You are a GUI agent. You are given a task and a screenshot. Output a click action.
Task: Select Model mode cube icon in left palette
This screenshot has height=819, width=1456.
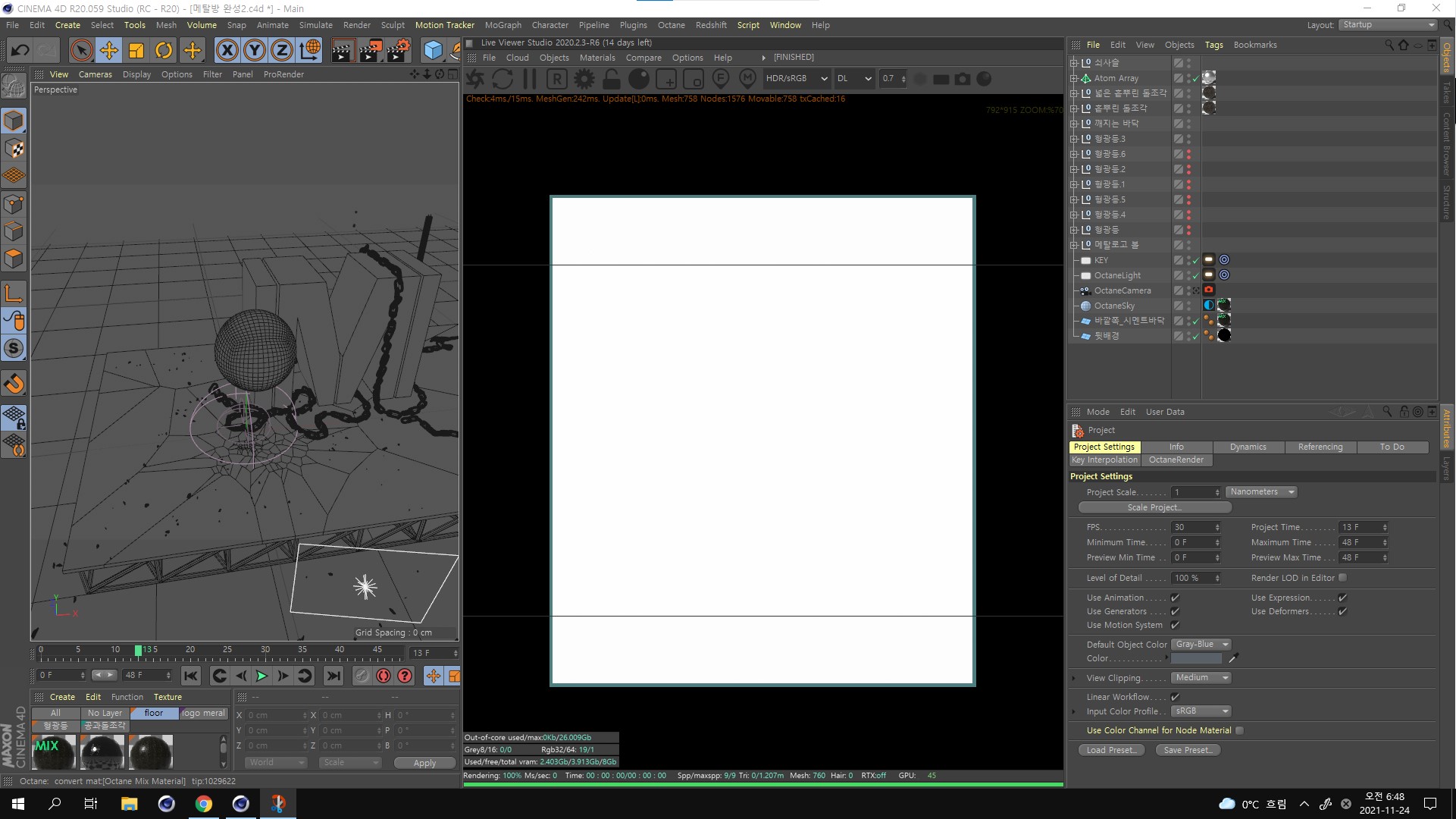pyautogui.click(x=14, y=121)
